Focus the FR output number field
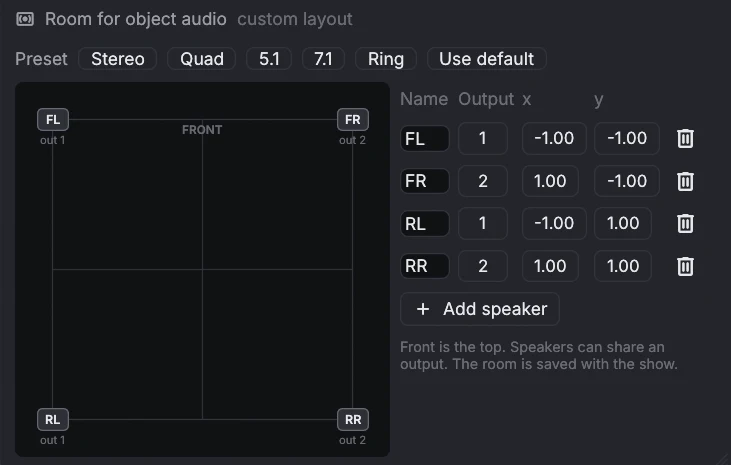The height and width of the screenshot is (465, 731). click(483, 181)
